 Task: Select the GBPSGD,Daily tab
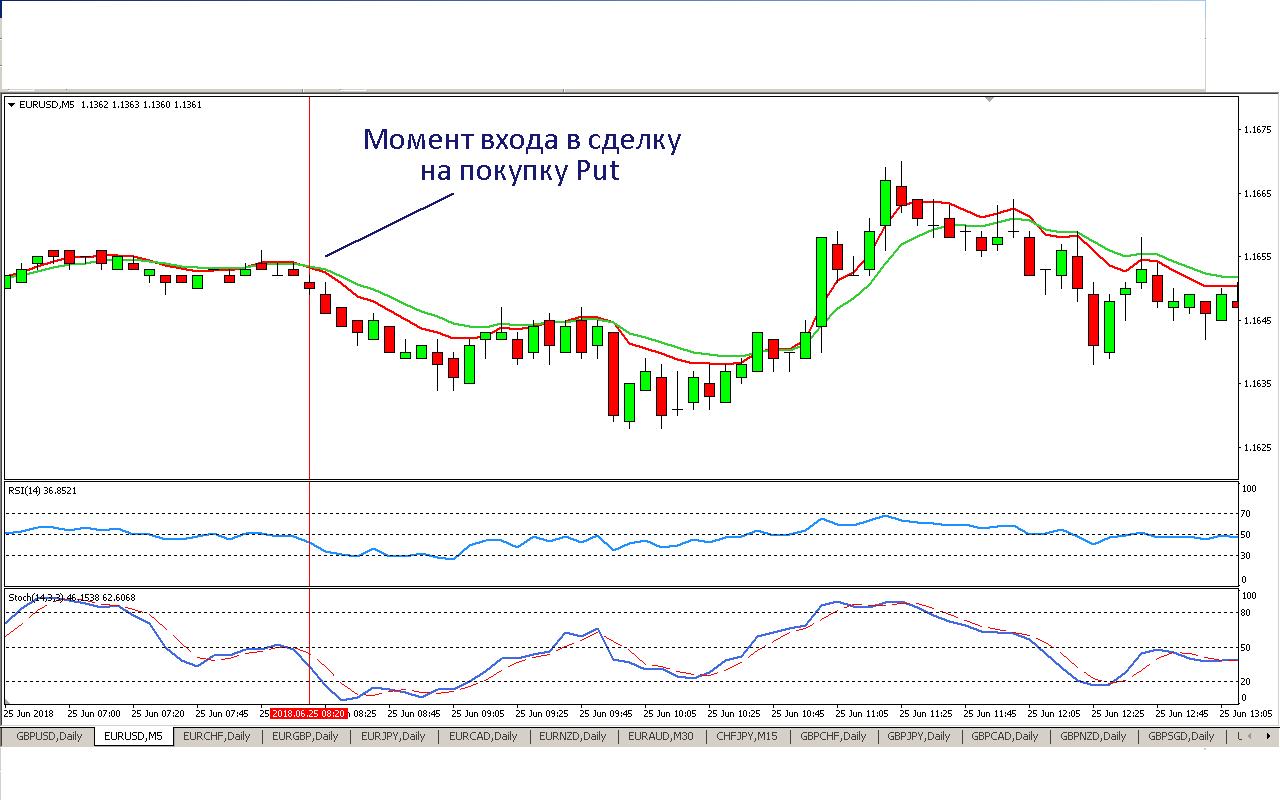point(1181,736)
